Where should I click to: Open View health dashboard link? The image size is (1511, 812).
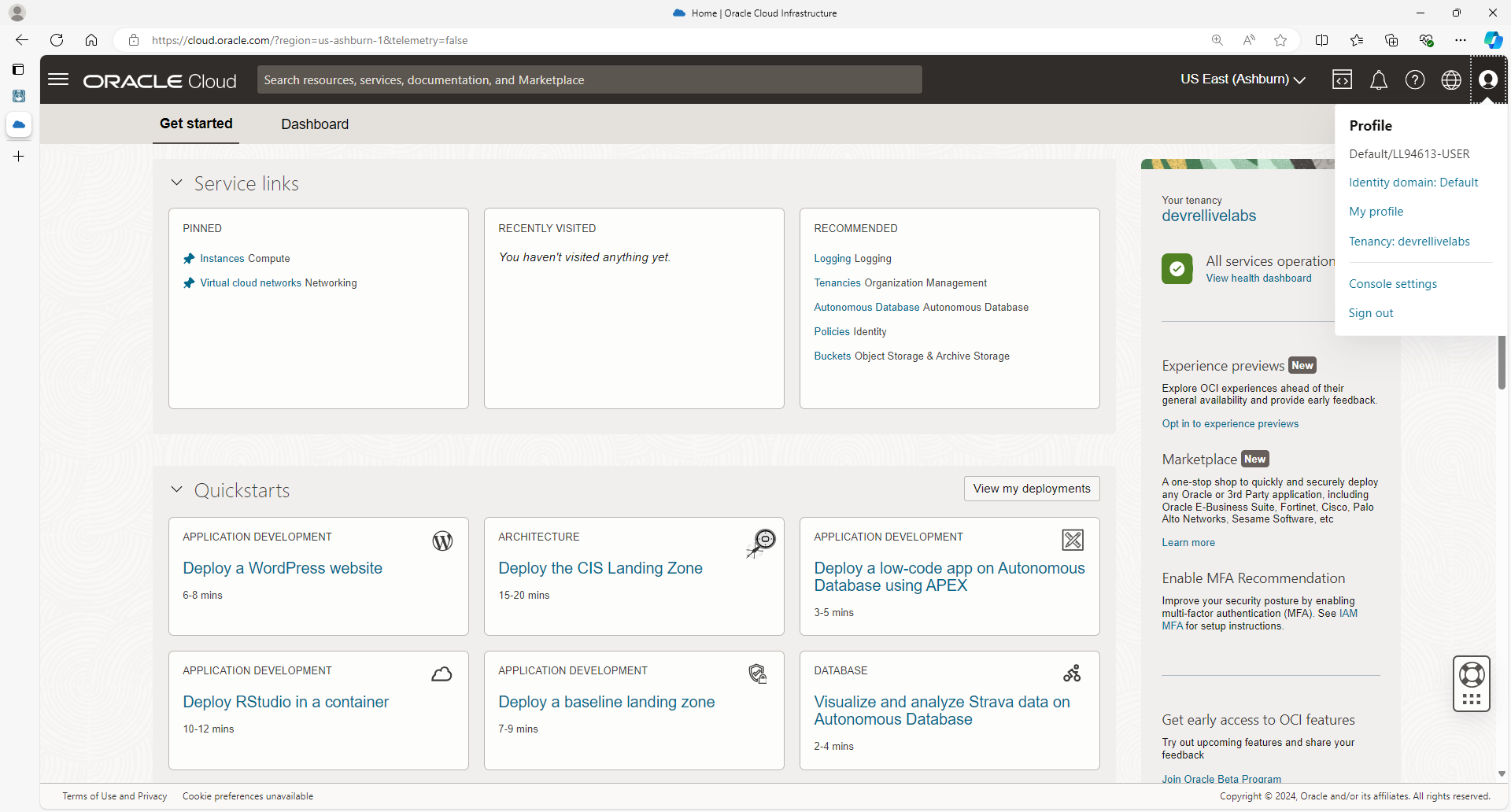click(1258, 279)
